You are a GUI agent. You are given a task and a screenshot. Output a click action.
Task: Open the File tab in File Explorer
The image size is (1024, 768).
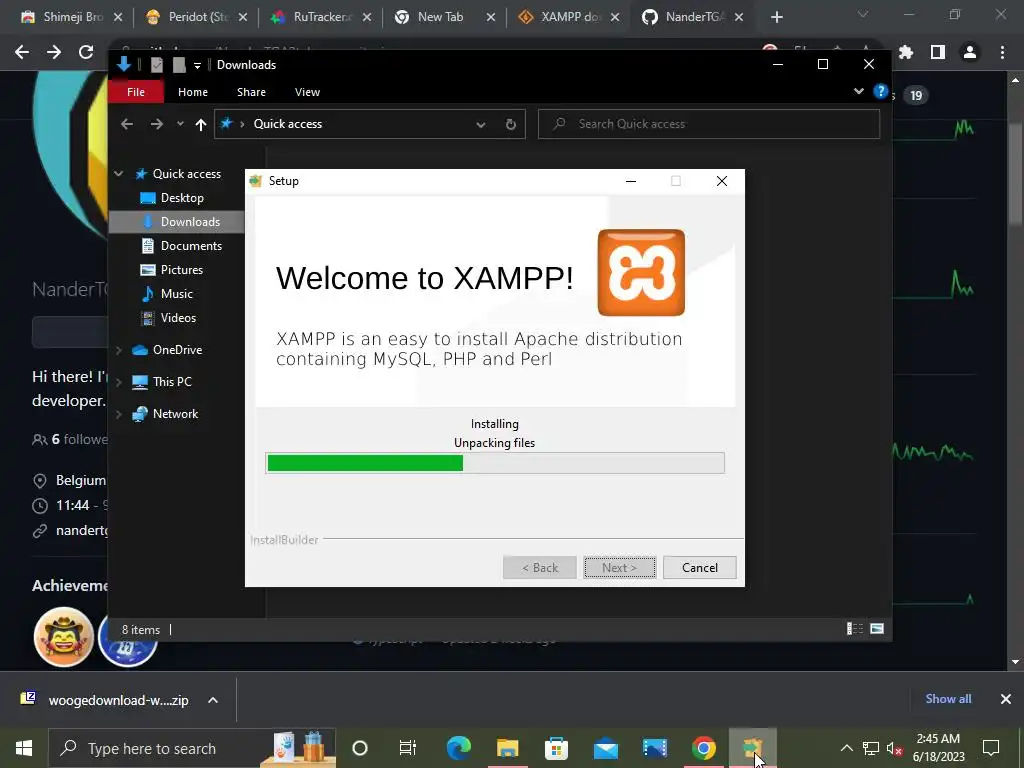tap(136, 92)
